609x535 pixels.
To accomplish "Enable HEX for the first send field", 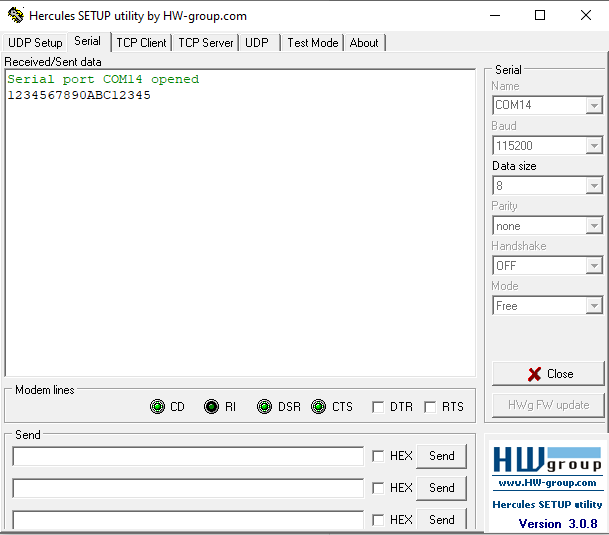I will pyautogui.click(x=378, y=456).
